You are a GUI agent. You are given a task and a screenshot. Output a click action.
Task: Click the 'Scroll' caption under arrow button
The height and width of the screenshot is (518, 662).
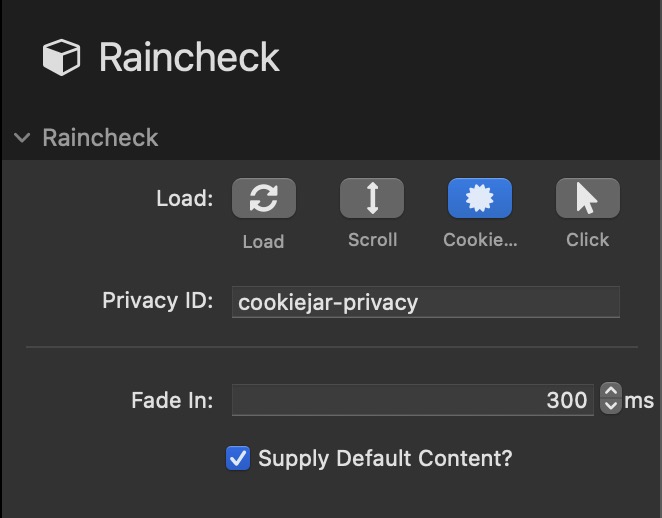372,240
